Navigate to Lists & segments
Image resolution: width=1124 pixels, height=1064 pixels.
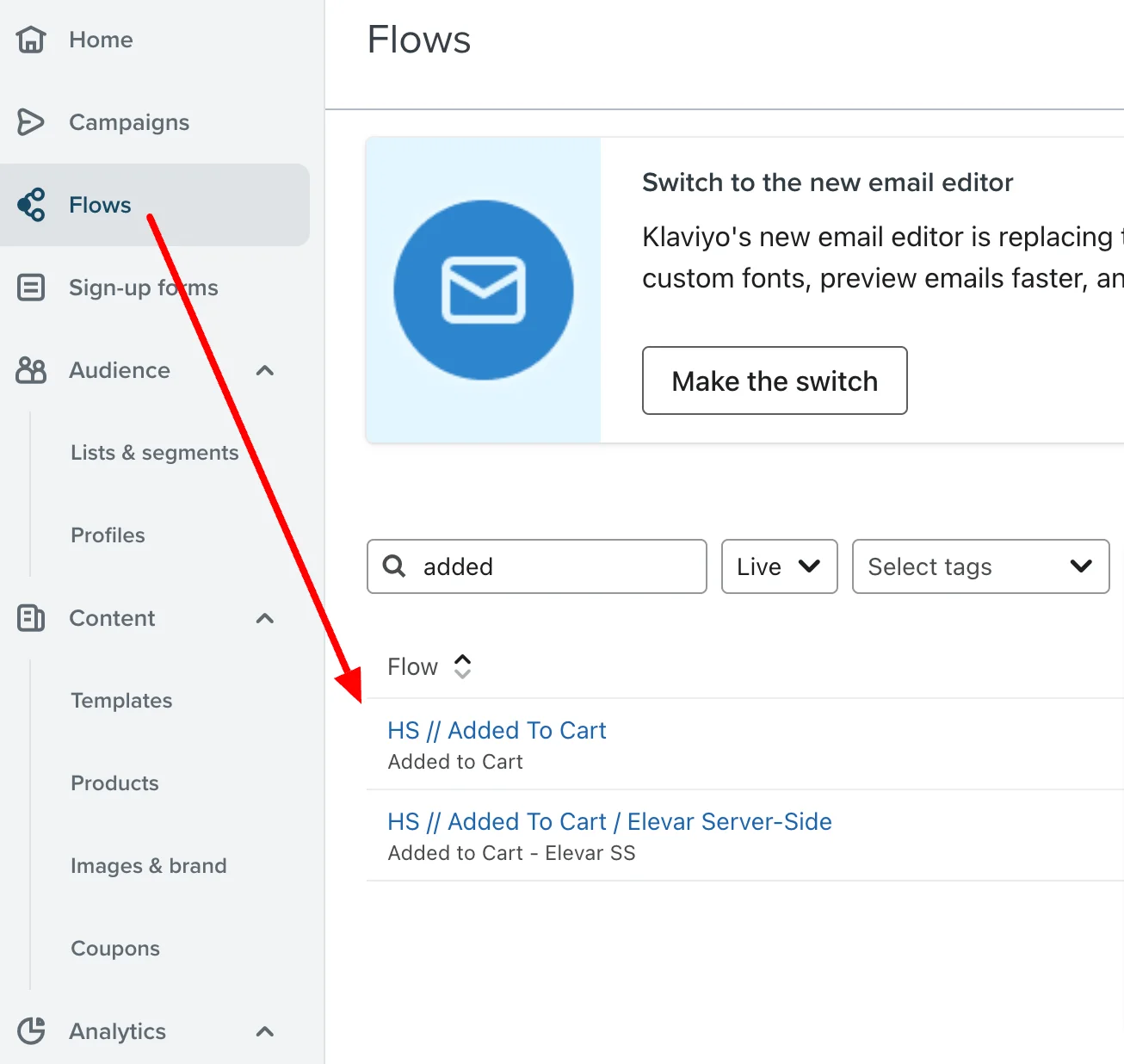tap(155, 453)
